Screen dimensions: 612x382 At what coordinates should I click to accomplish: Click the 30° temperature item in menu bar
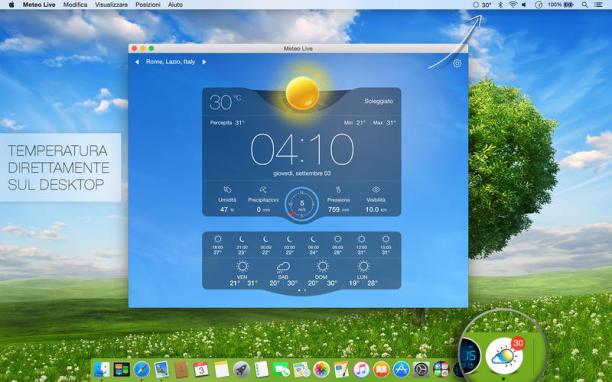tap(482, 5)
